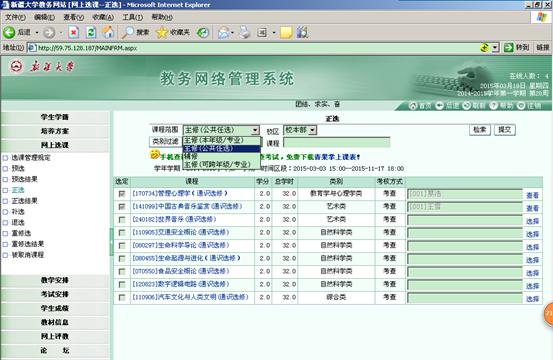Click the yellow note toolbar icon

(286, 33)
